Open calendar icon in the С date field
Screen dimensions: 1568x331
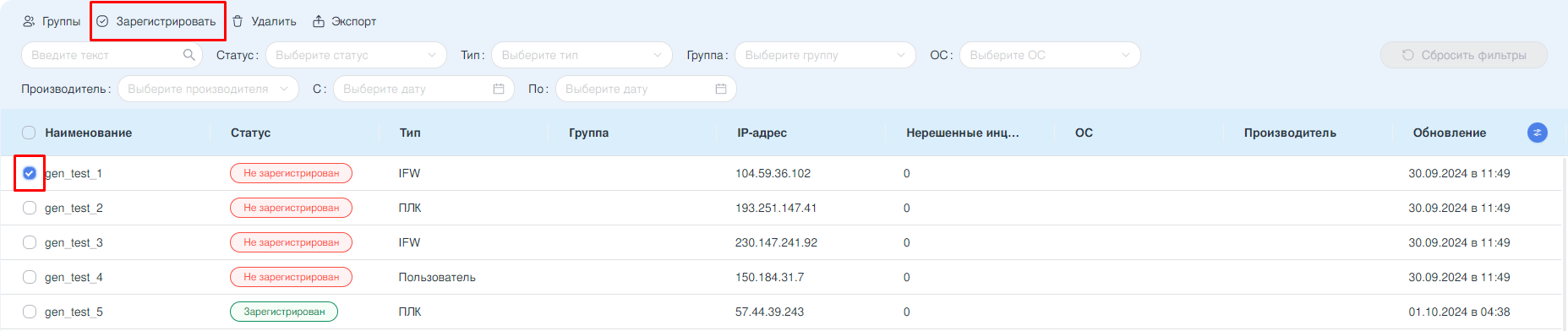(x=499, y=89)
